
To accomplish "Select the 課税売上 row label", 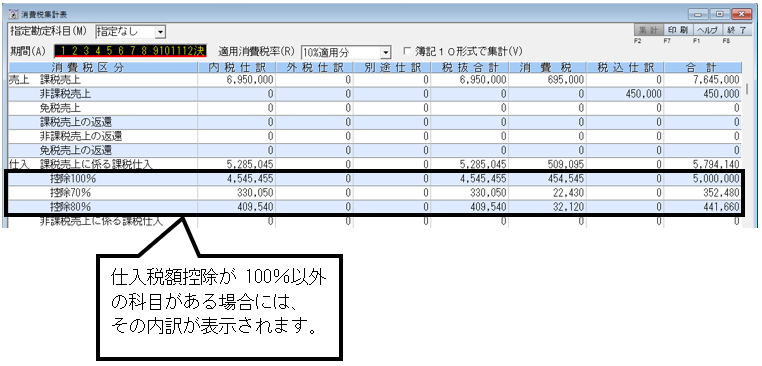I will [59, 80].
